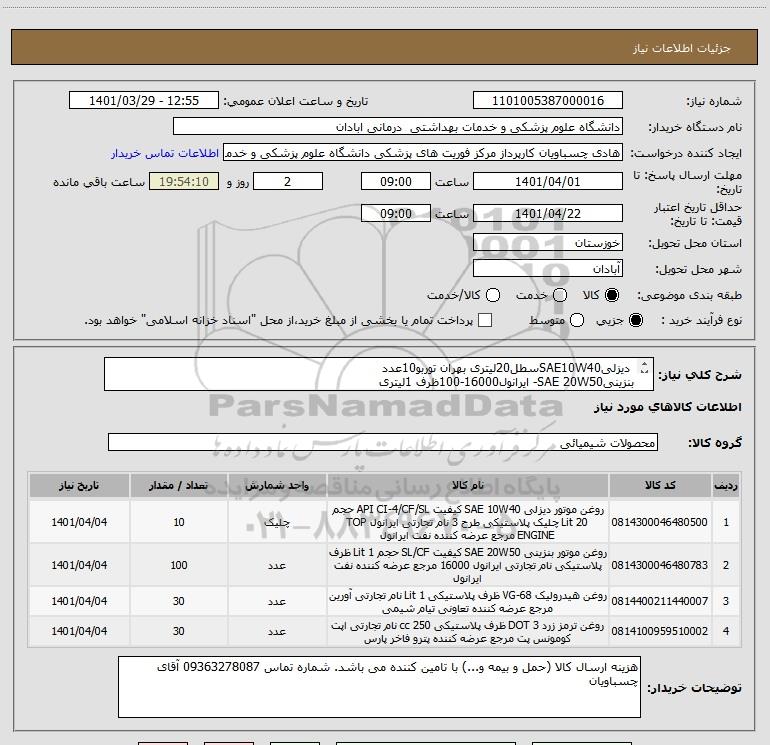The height and width of the screenshot is (745, 770).
Task: Click the SAE 20W50 gasoline oil product name
Action: 468,565
